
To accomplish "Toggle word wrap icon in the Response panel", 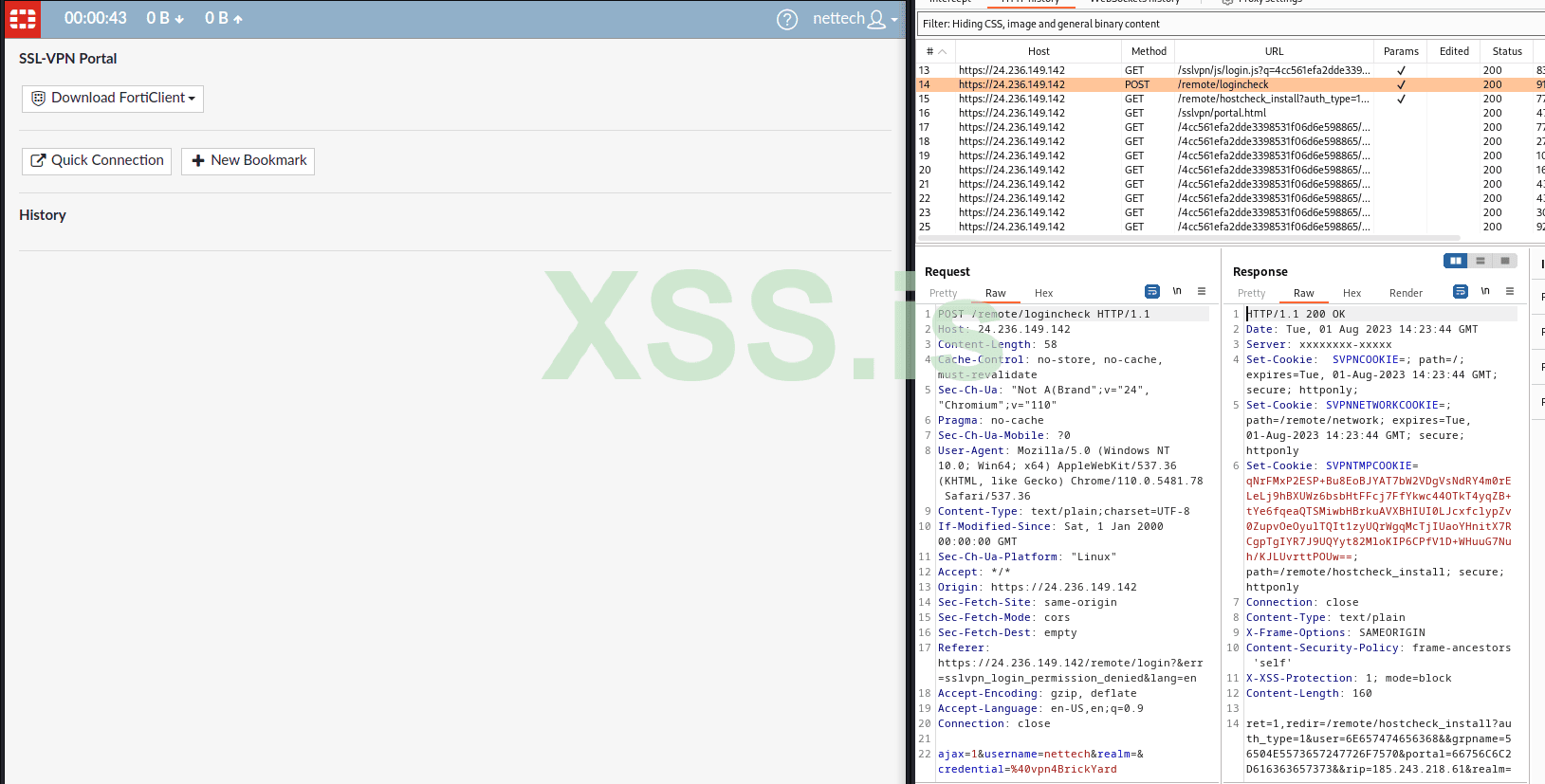I will (1460, 291).
